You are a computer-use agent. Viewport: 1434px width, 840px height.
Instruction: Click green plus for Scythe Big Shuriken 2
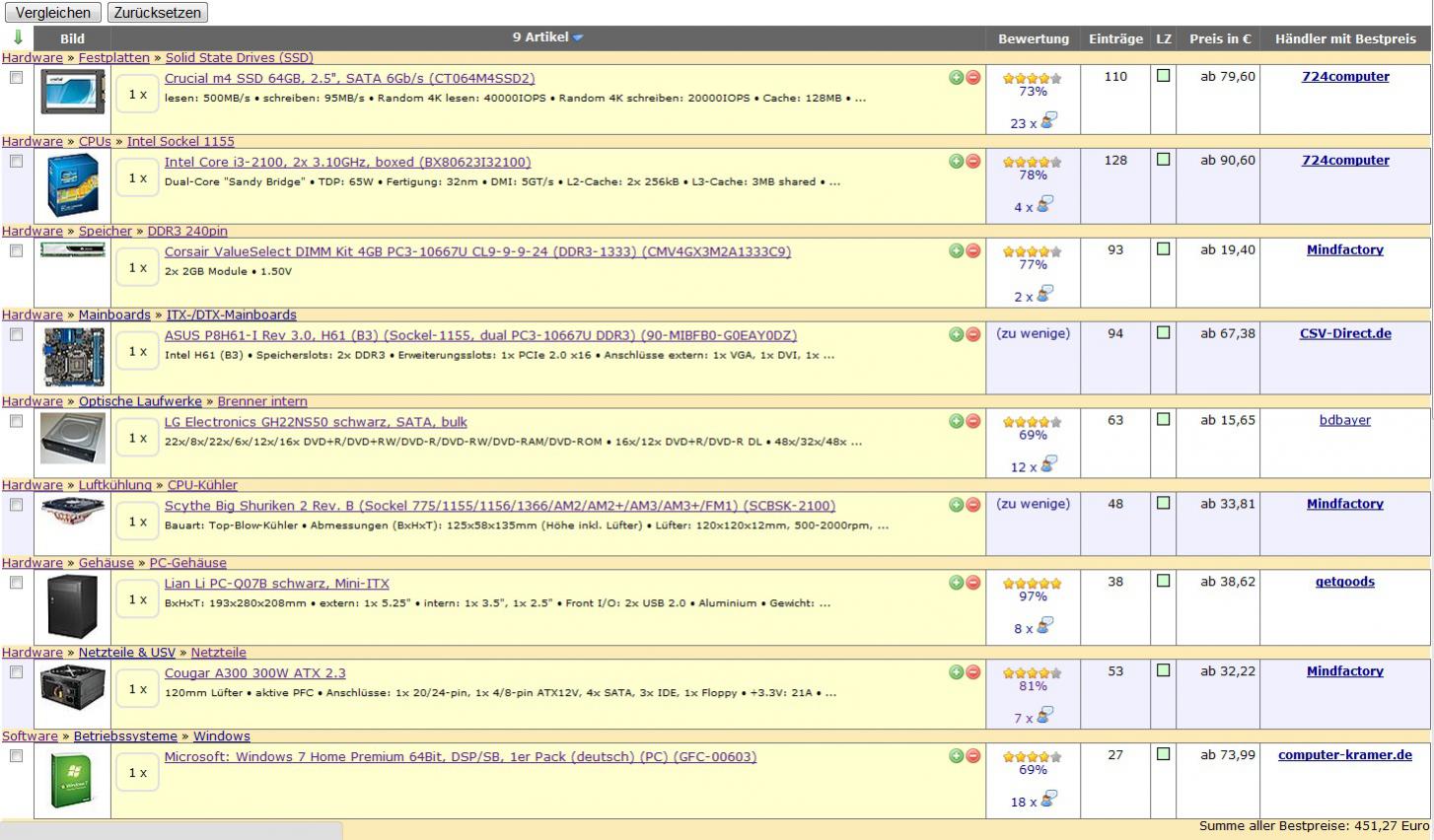click(x=956, y=506)
